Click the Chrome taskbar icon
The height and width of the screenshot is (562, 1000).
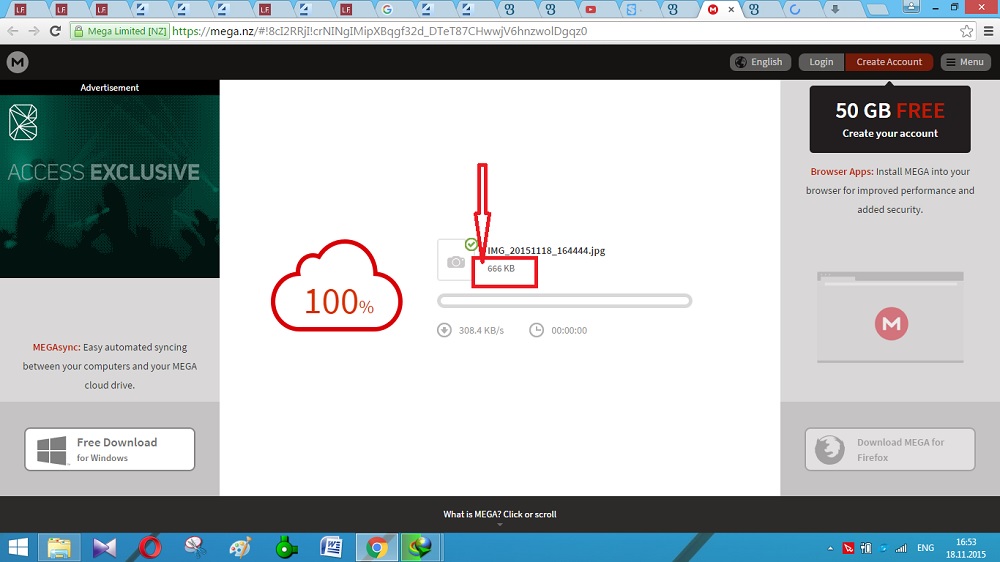(376, 547)
